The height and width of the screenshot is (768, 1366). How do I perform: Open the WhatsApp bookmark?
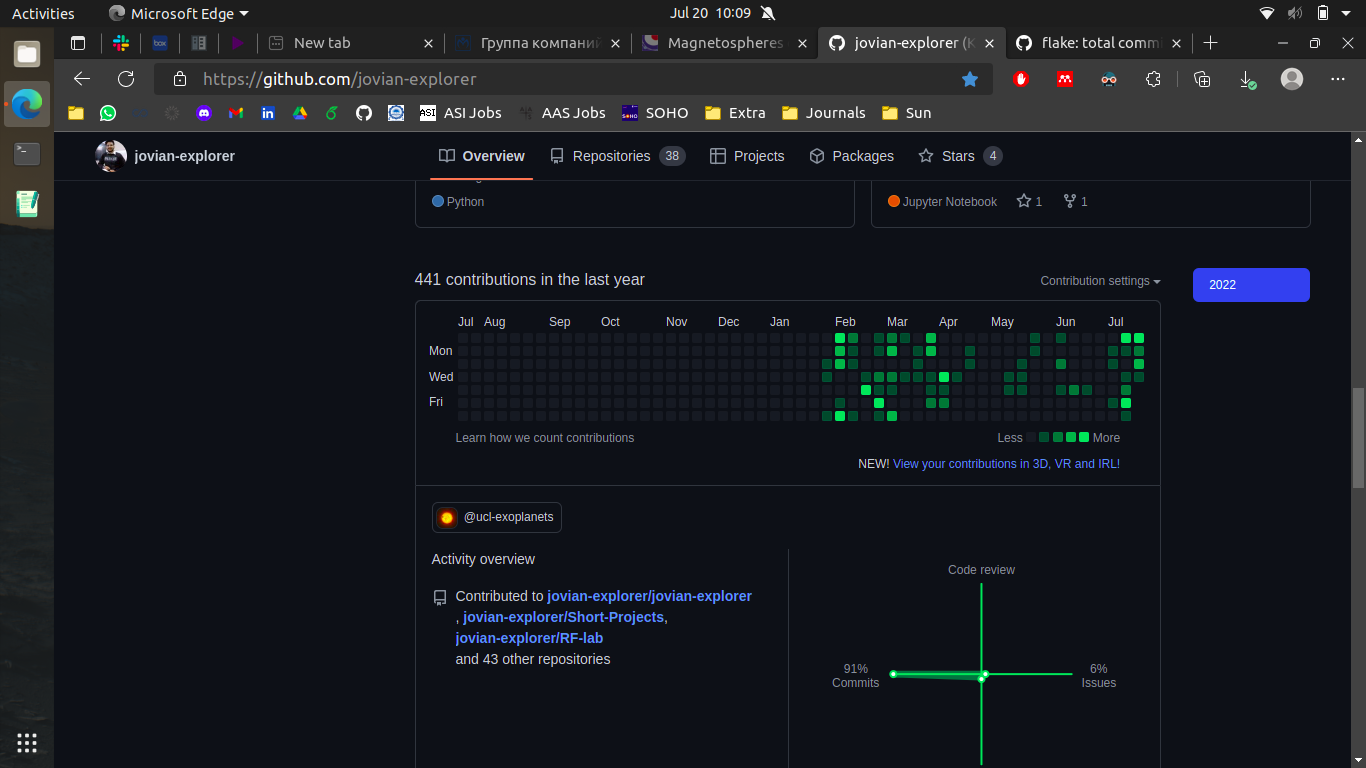point(108,113)
